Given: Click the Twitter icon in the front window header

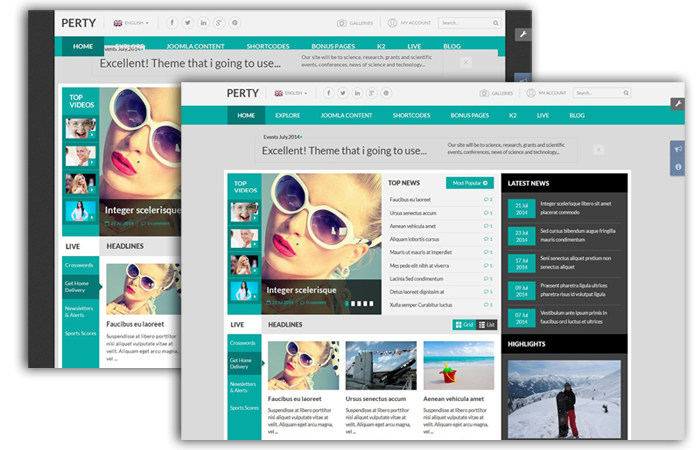Looking at the screenshot, I should tap(343, 93).
